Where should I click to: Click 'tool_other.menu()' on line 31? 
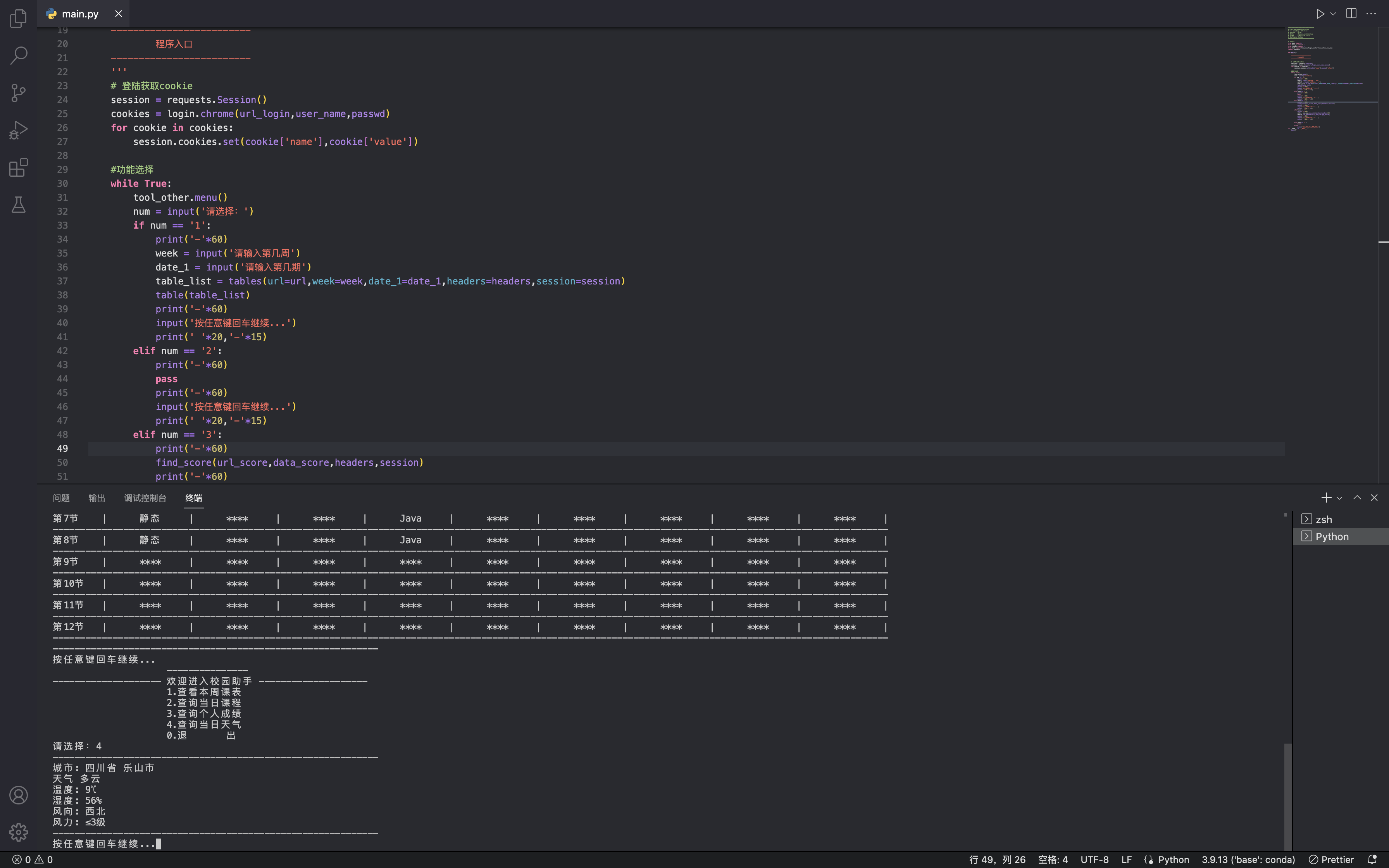(x=180, y=198)
